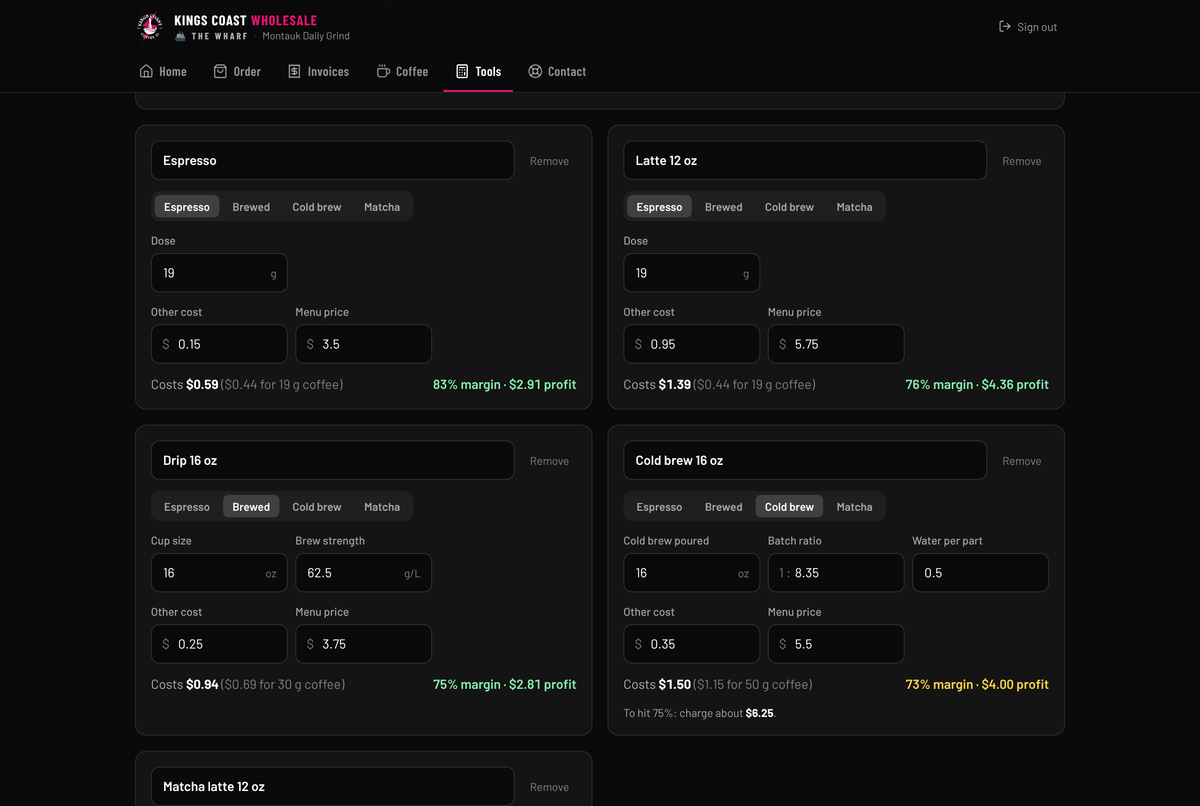Focus the Latte 12 oz Dose field
Image resolution: width=1200 pixels, height=806 pixels.
point(691,273)
